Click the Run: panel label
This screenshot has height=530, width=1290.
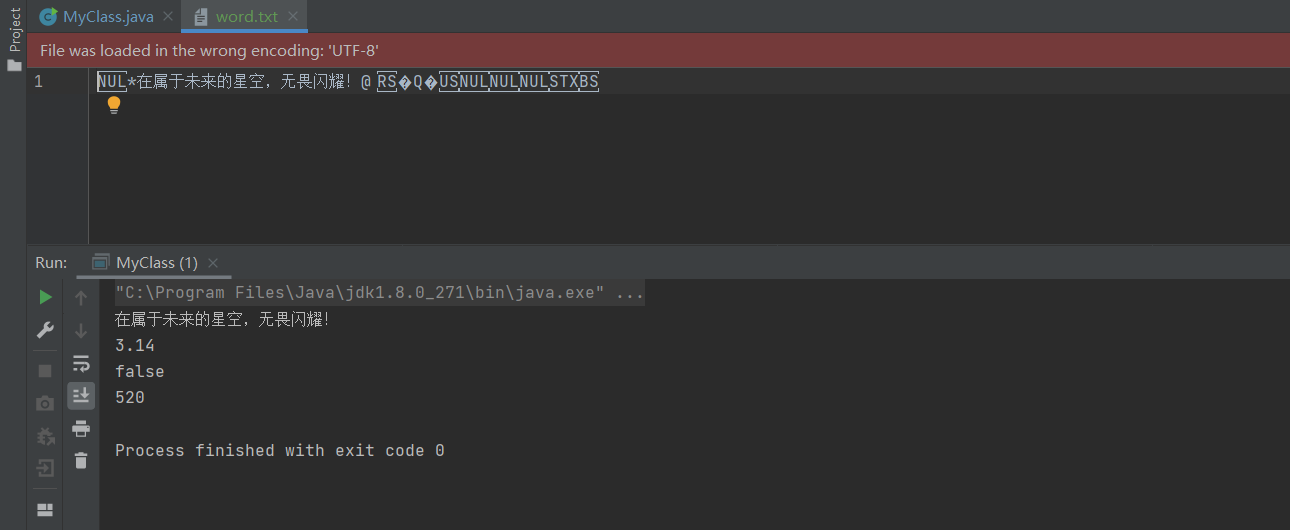[x=51, y=263]
